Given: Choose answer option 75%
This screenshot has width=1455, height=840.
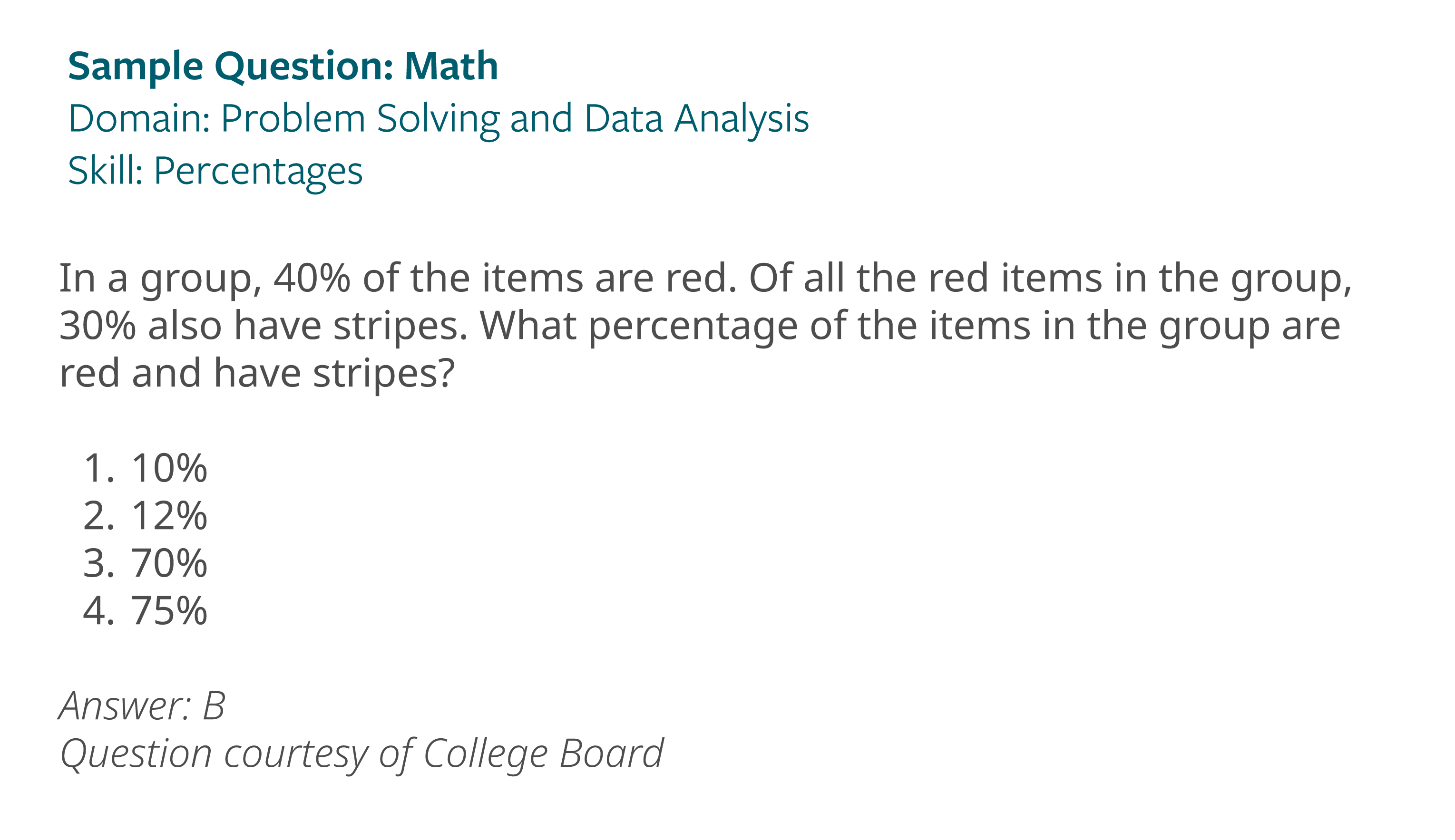Looking at the screenshot, I should (x=169, y=611).
